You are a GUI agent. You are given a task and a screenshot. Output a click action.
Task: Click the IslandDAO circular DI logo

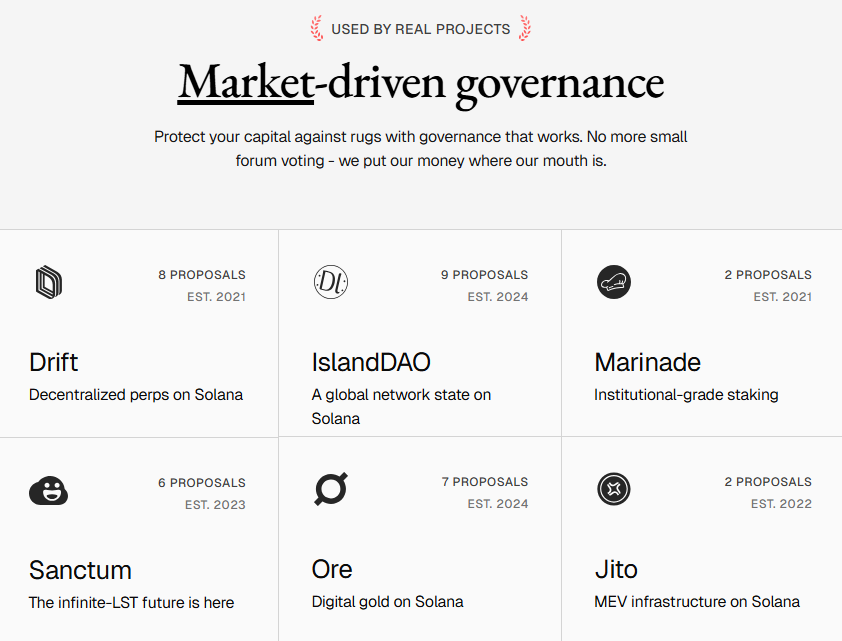point(331,282)
